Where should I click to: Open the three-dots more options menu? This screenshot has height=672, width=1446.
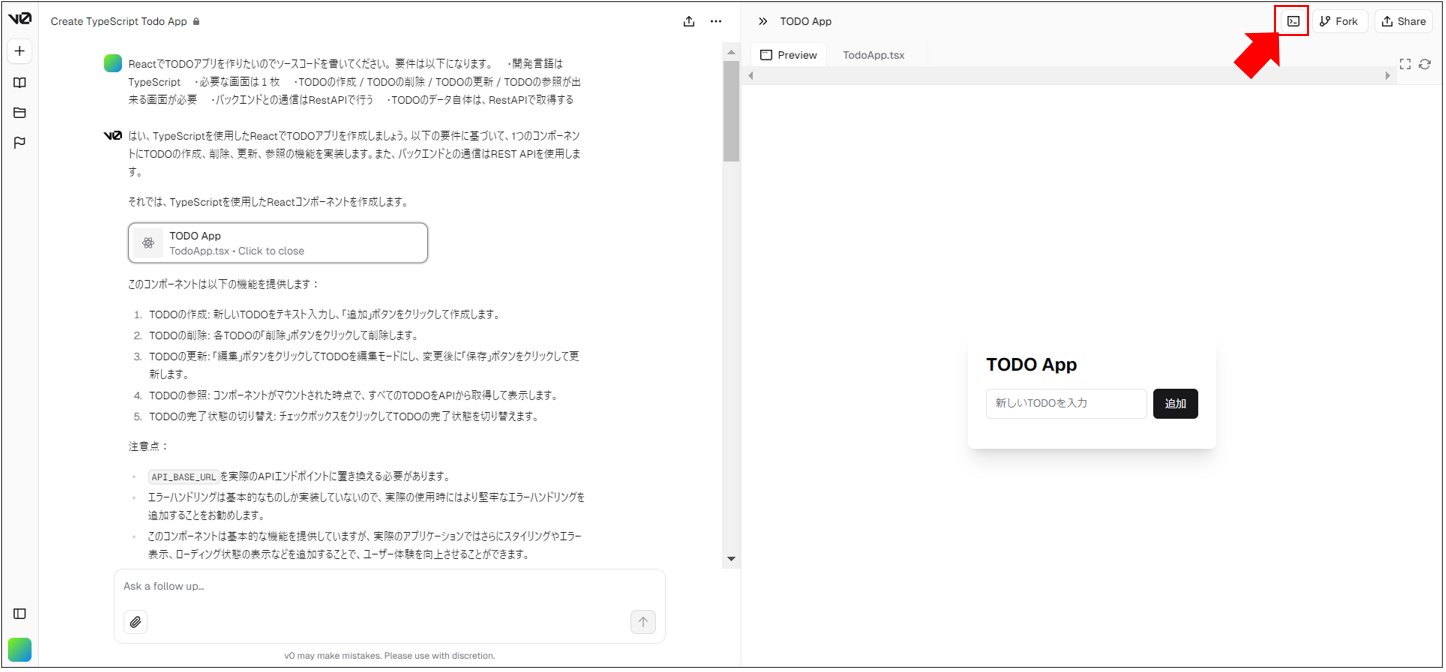[x=716, y=21]
